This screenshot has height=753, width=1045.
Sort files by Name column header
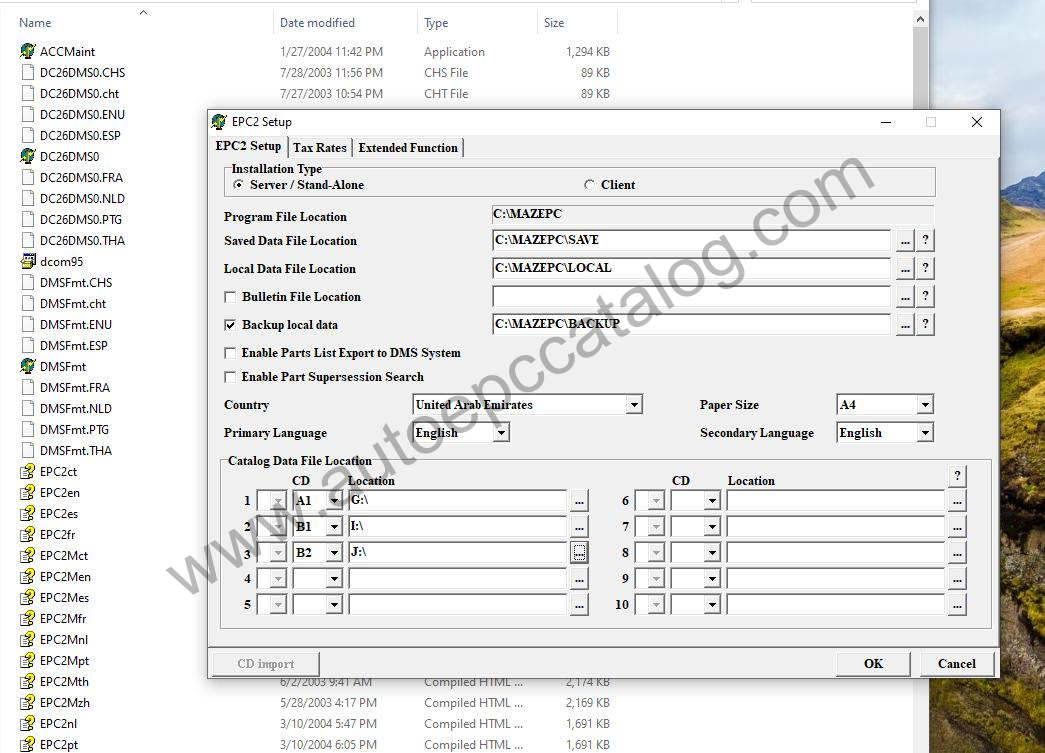coord(35,23)
